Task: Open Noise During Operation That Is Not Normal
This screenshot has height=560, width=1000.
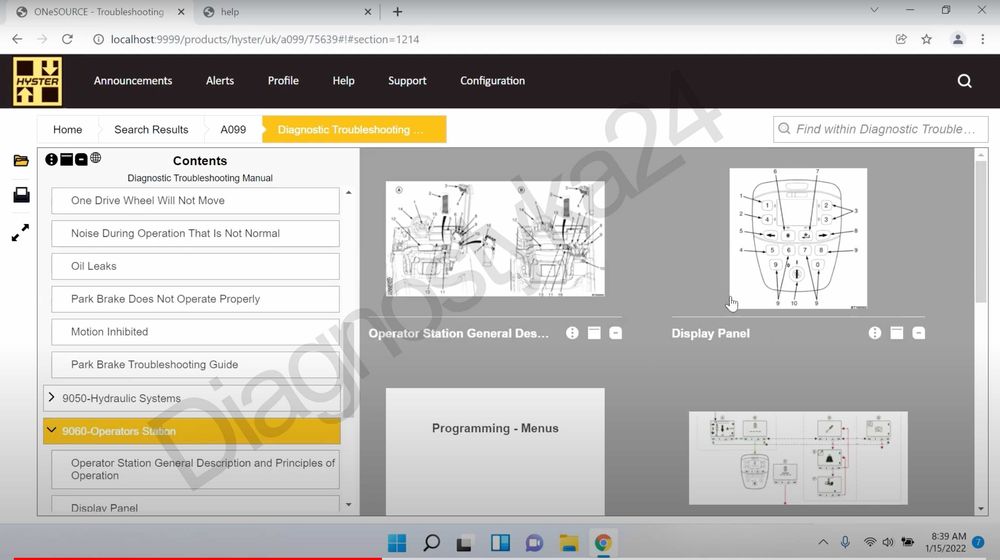Action: coord(195,233)
